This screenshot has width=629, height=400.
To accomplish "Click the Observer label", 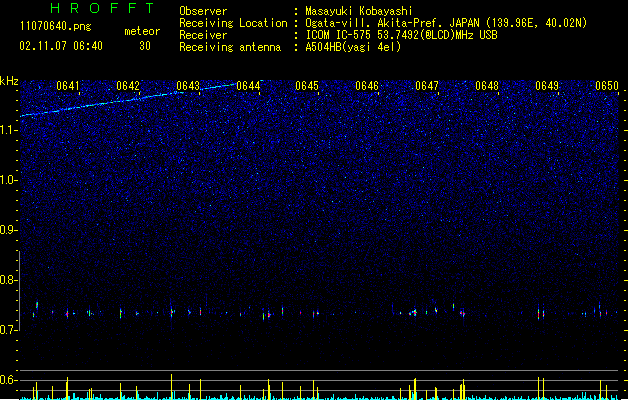I will click(x=203, y=11).
